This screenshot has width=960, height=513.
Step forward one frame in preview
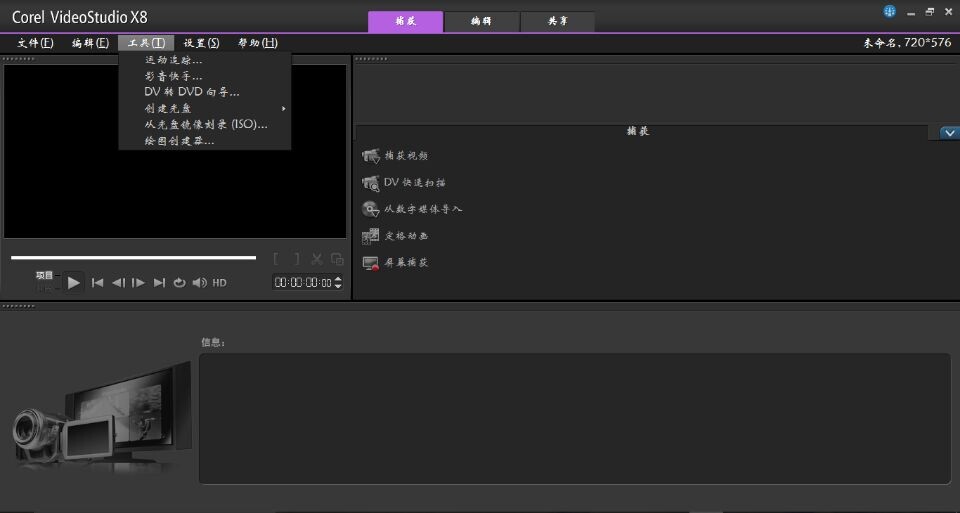coord(139,283)
